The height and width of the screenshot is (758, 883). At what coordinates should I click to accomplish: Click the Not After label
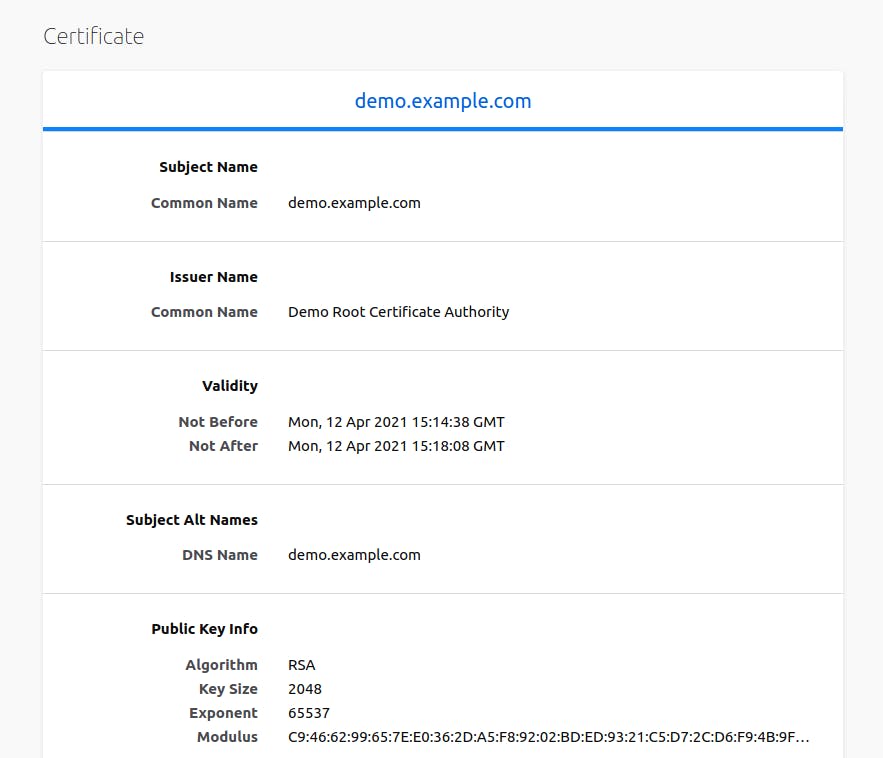(x=223, y=446)
